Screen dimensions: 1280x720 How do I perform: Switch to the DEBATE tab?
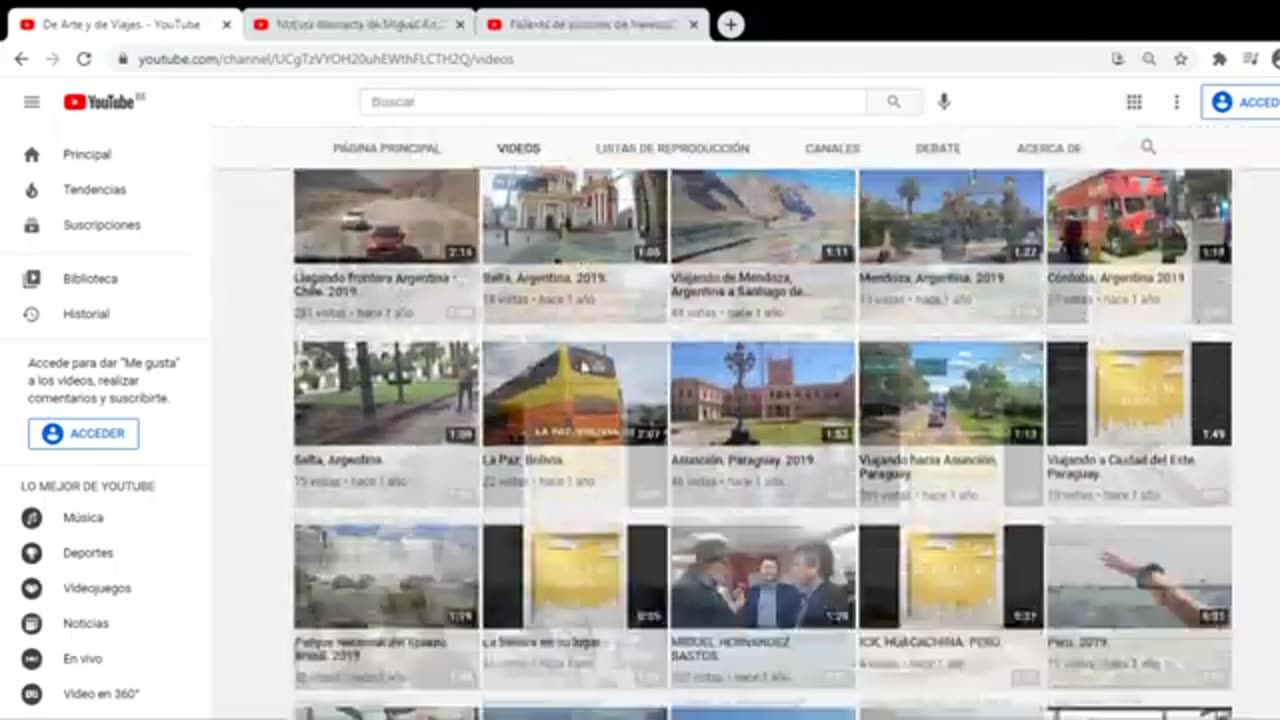[x=938, y=148]
